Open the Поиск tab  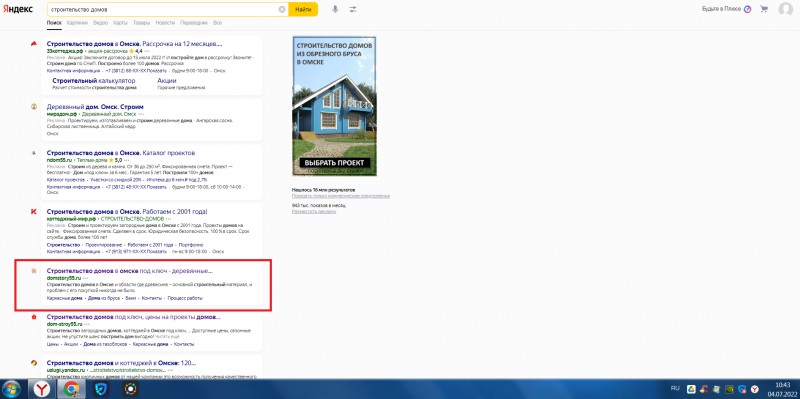[54, 23]
